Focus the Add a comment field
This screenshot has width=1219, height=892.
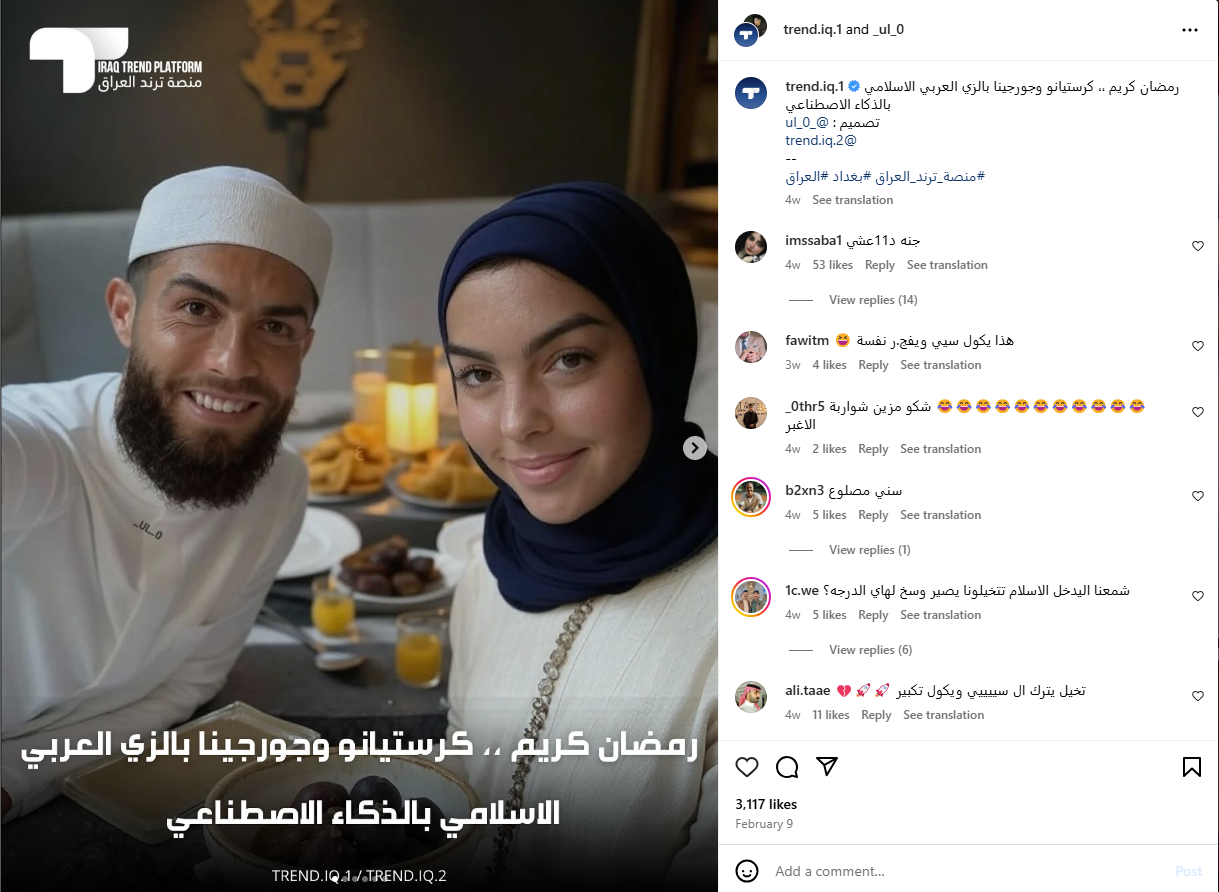(x=965, y=871)
